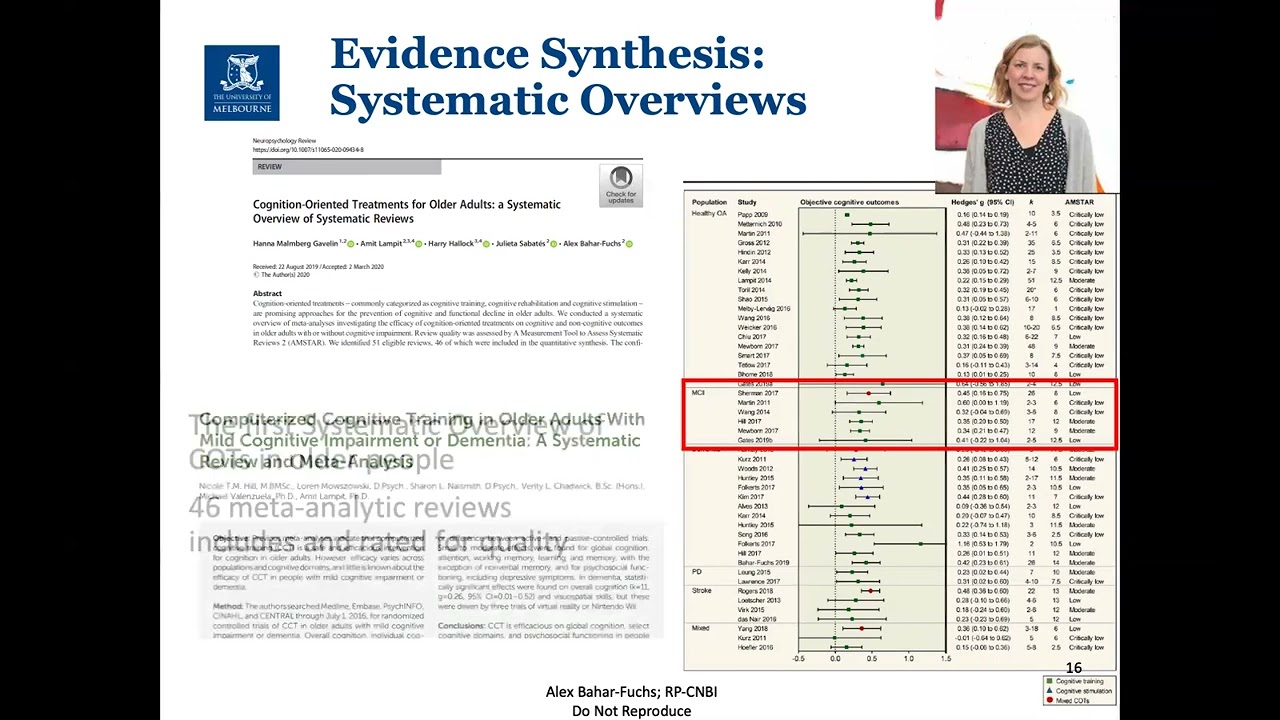Click the Evidence Synthesis slide title
Viewport: 1280px width, 720px height.
click(568, 77)
